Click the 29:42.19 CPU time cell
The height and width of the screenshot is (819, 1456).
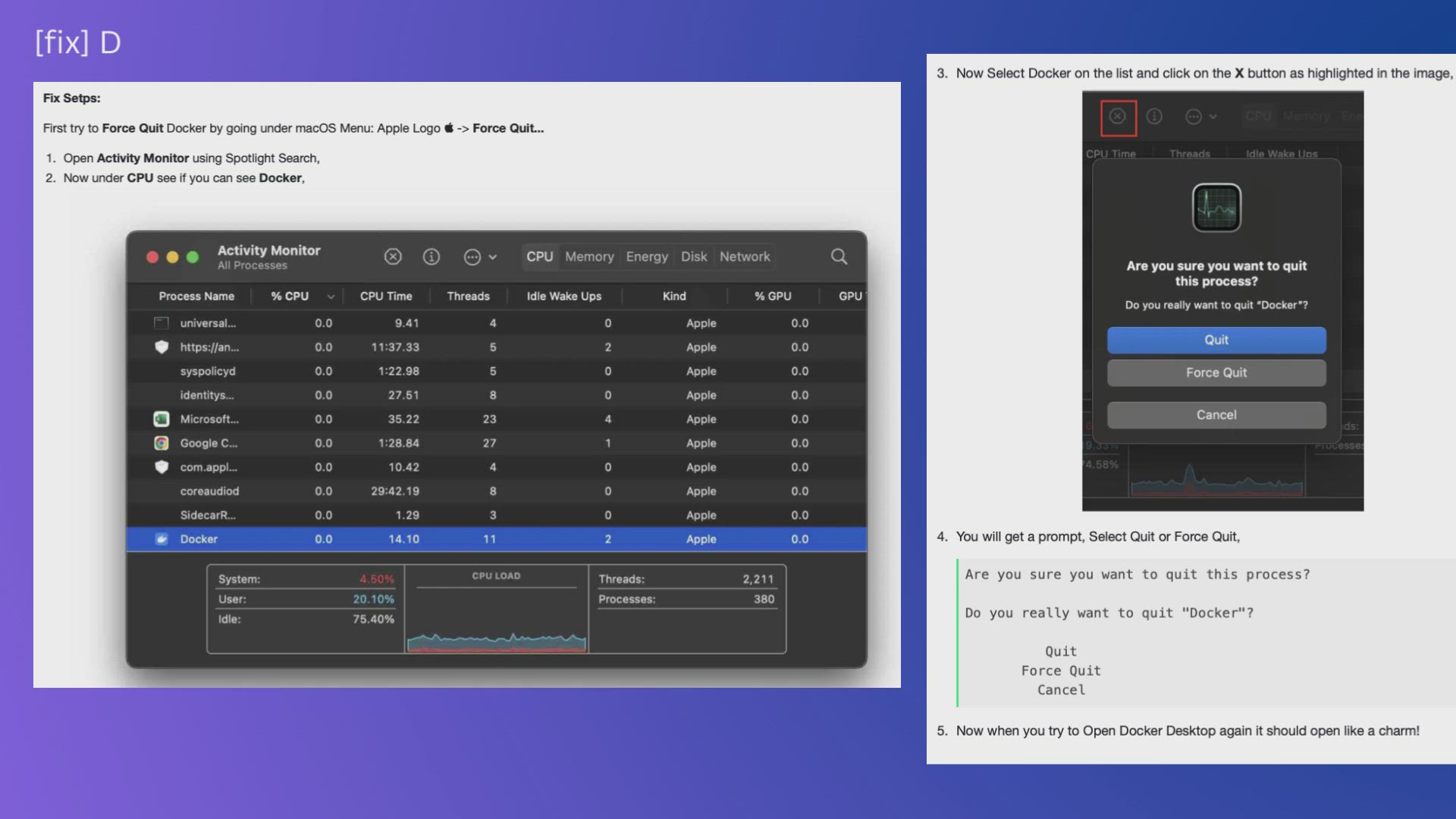(x=395, y=491)
